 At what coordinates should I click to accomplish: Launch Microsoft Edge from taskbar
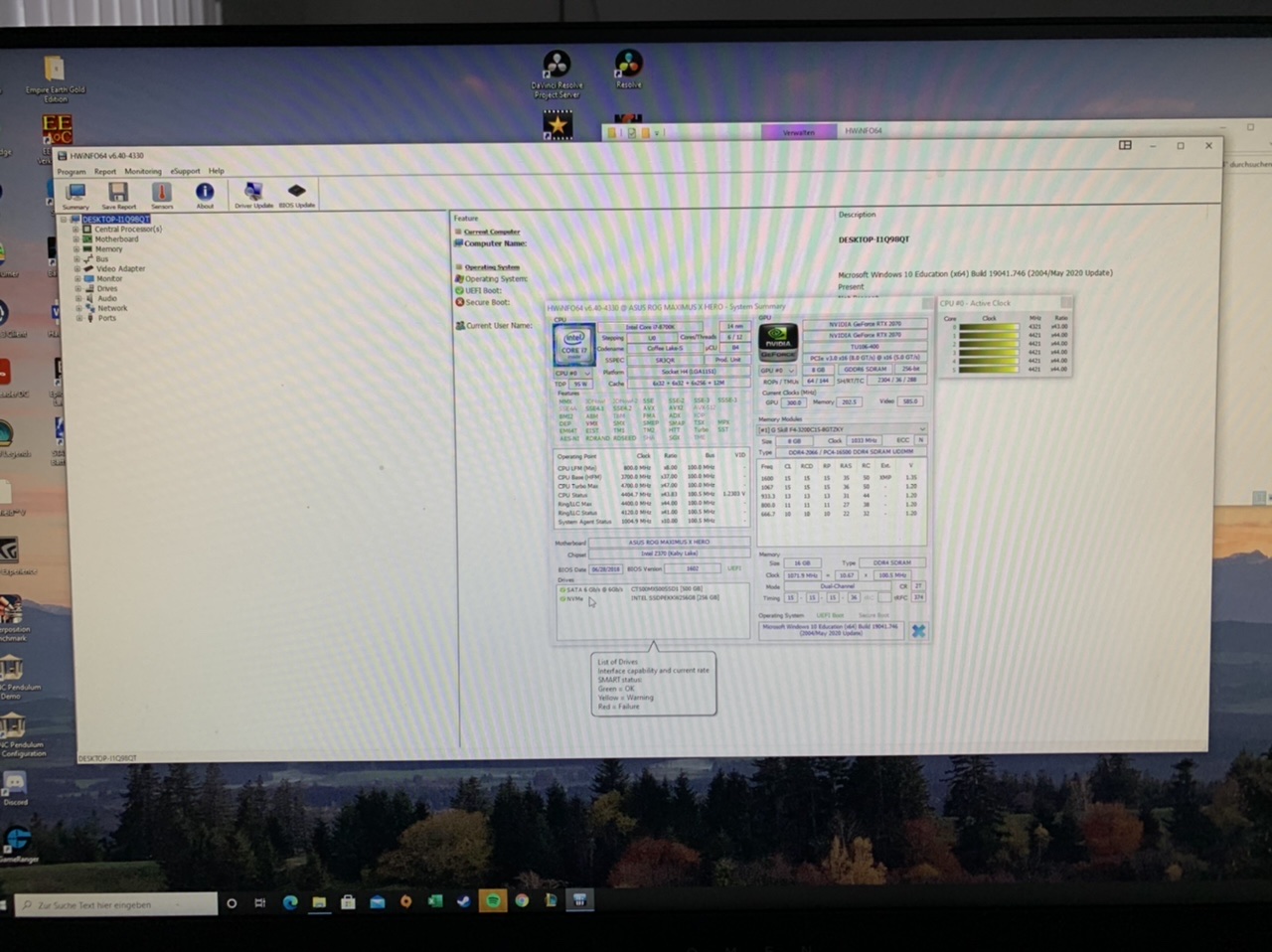click(290, 902)
